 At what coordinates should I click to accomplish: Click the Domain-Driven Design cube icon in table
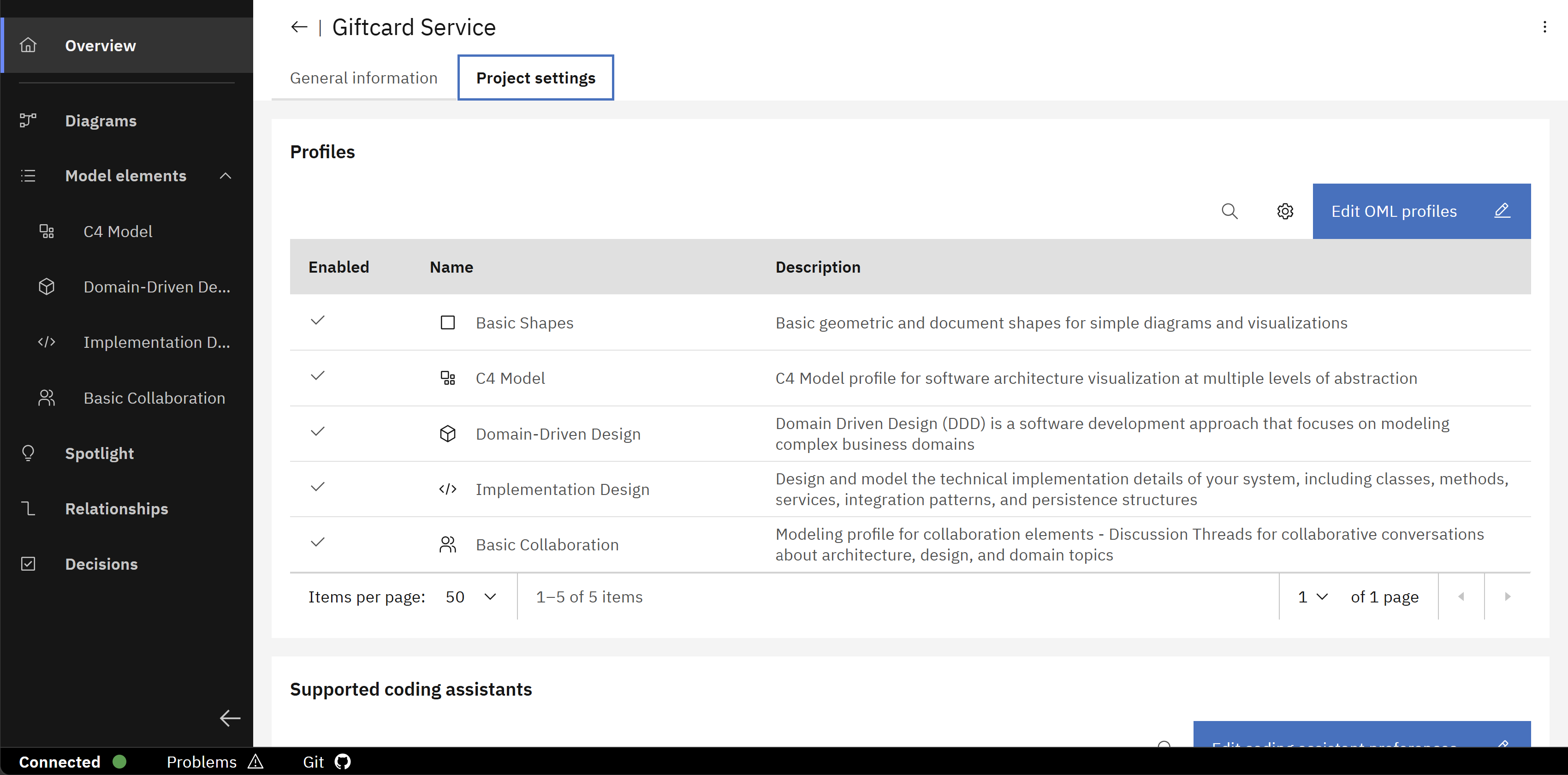tap(447, 434)
